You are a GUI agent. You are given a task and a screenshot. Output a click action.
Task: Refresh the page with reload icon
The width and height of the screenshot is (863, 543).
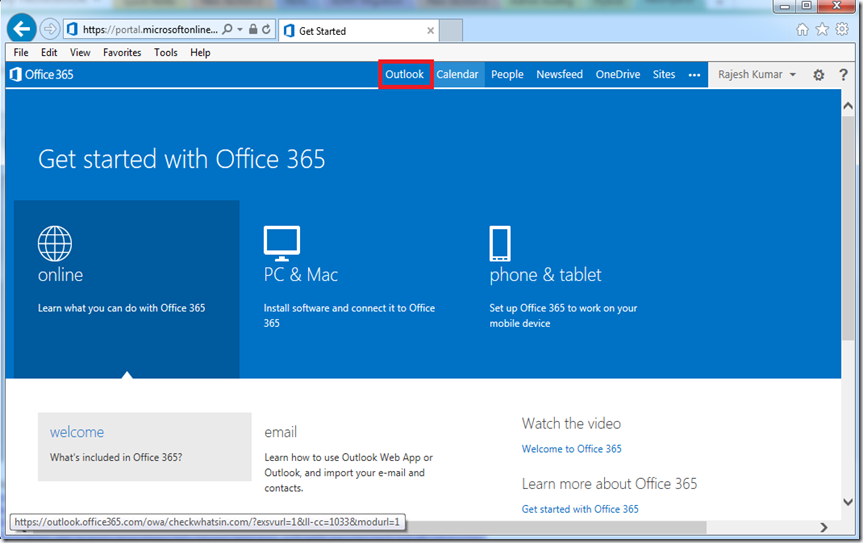(x=266, y=29)
